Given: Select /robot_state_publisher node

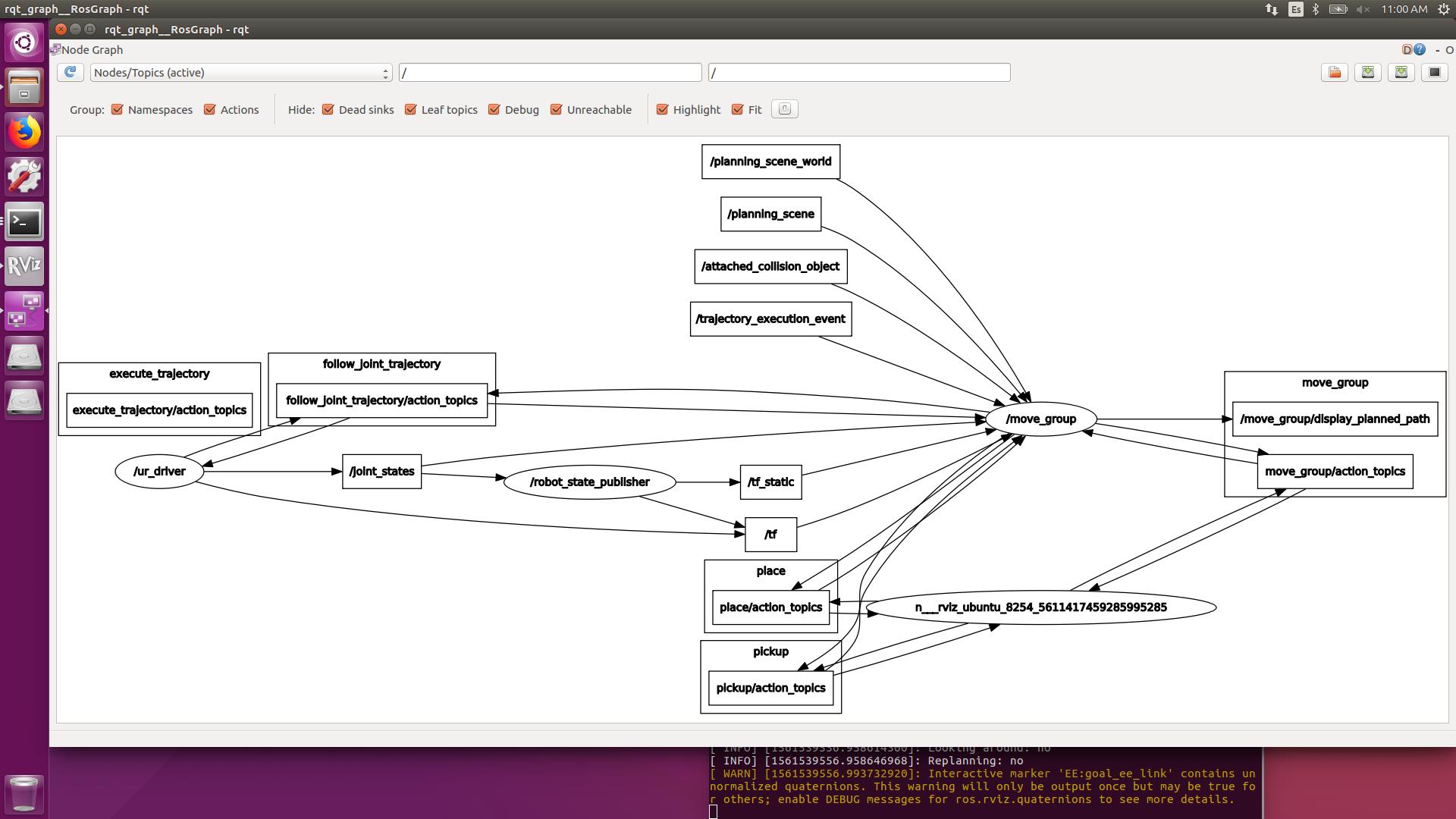Looking at the screenshot, I should tap(589, 482).
